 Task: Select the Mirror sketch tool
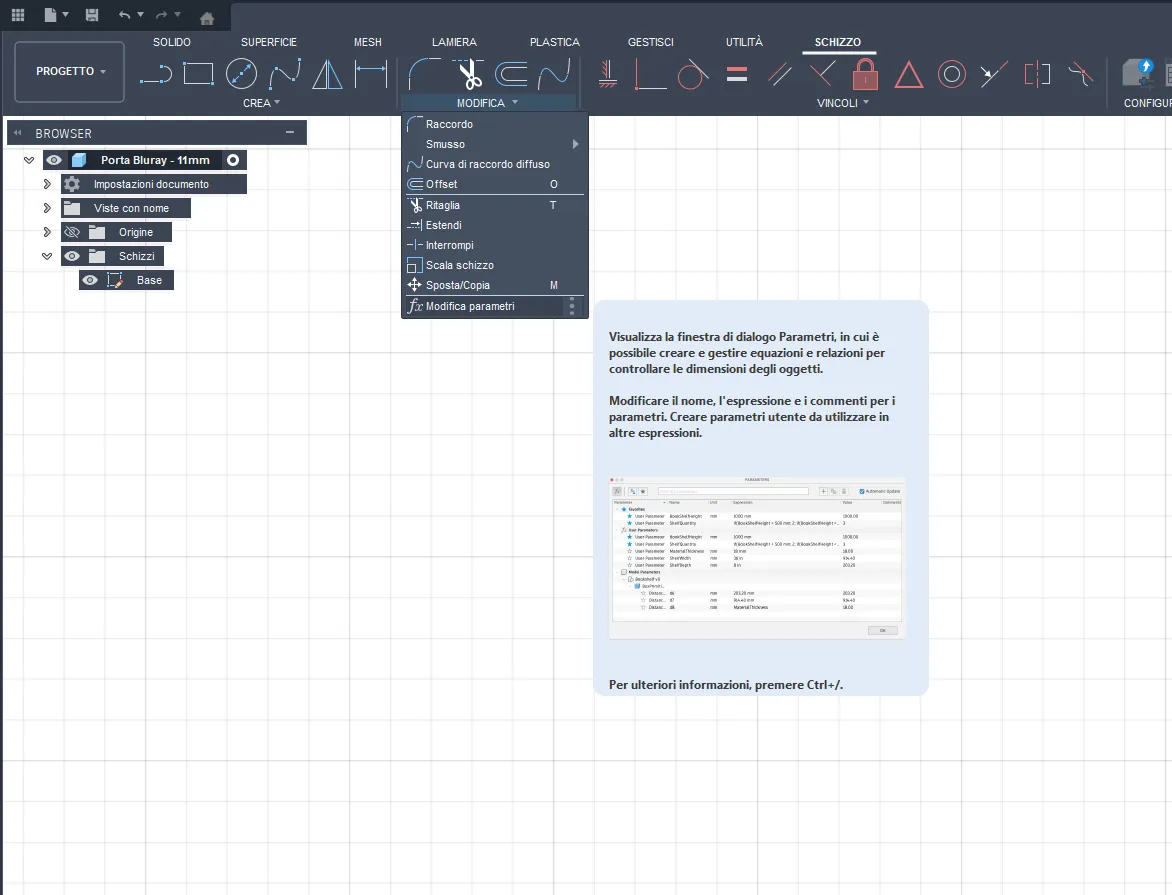327,74
